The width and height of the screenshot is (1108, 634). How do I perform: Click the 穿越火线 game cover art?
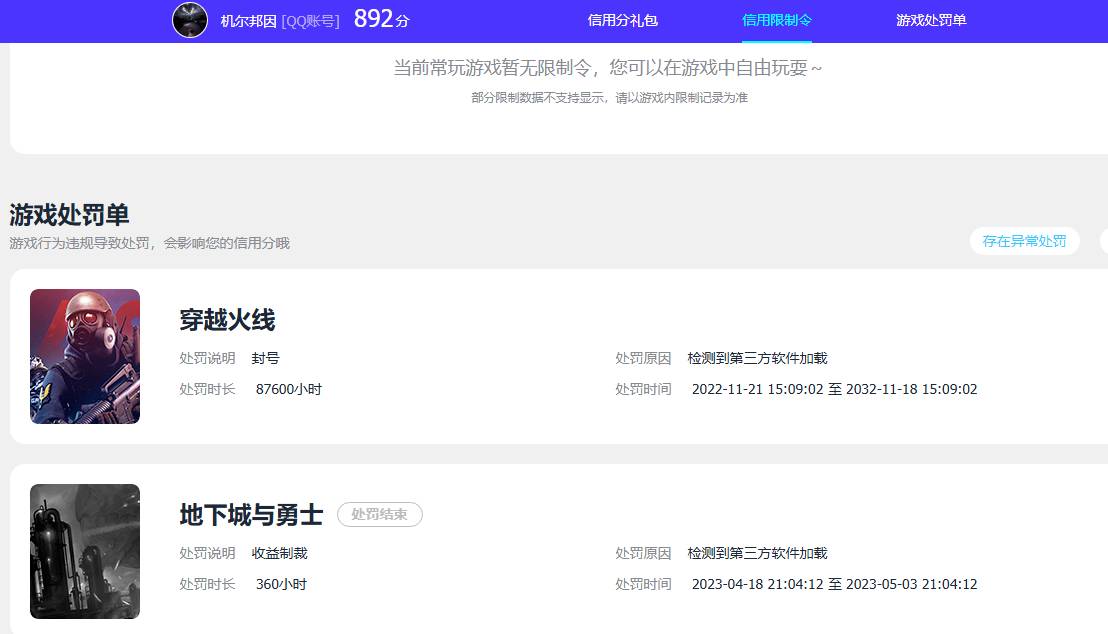84,356
